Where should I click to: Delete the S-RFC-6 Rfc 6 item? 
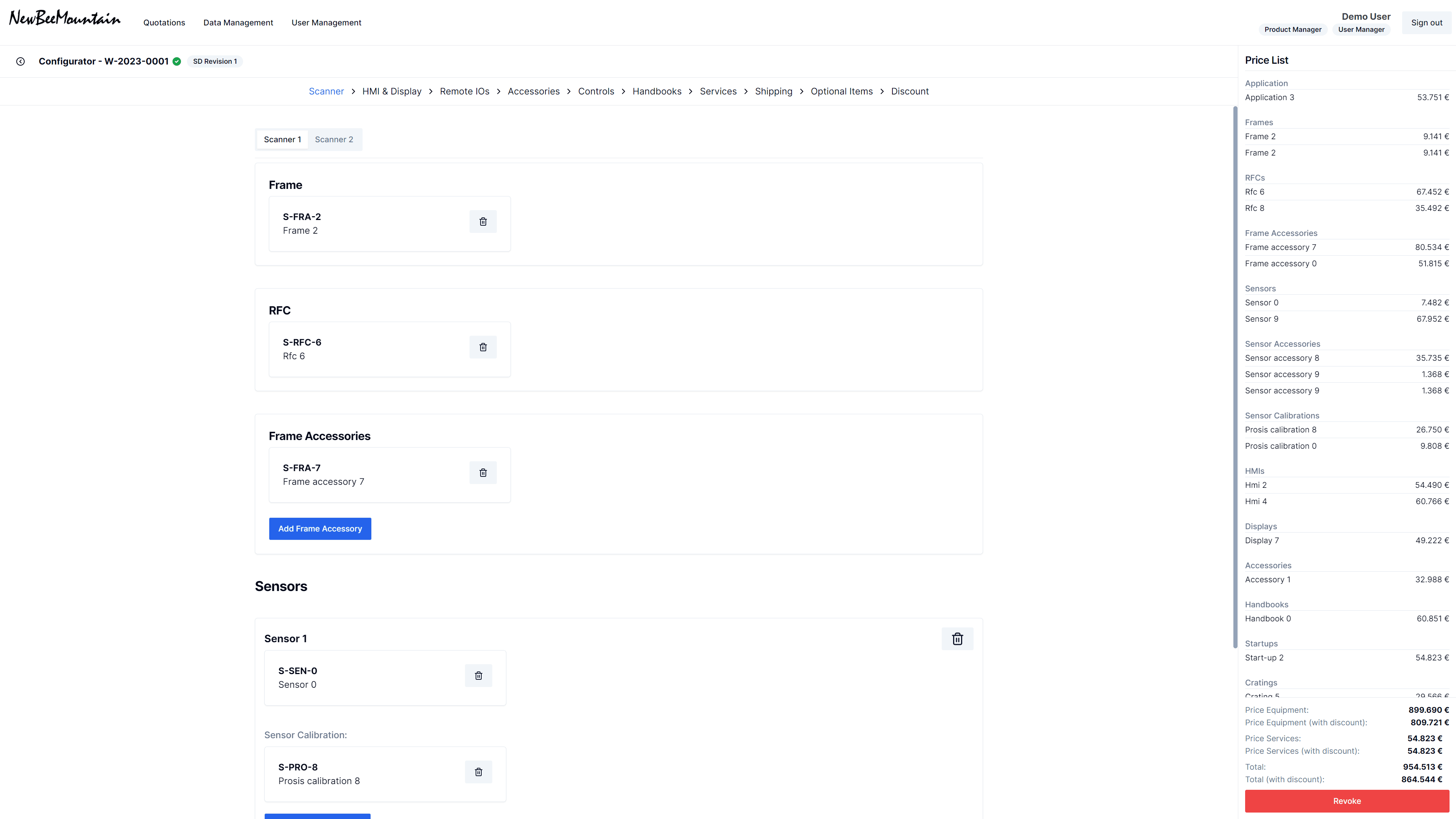click(483, 347)
